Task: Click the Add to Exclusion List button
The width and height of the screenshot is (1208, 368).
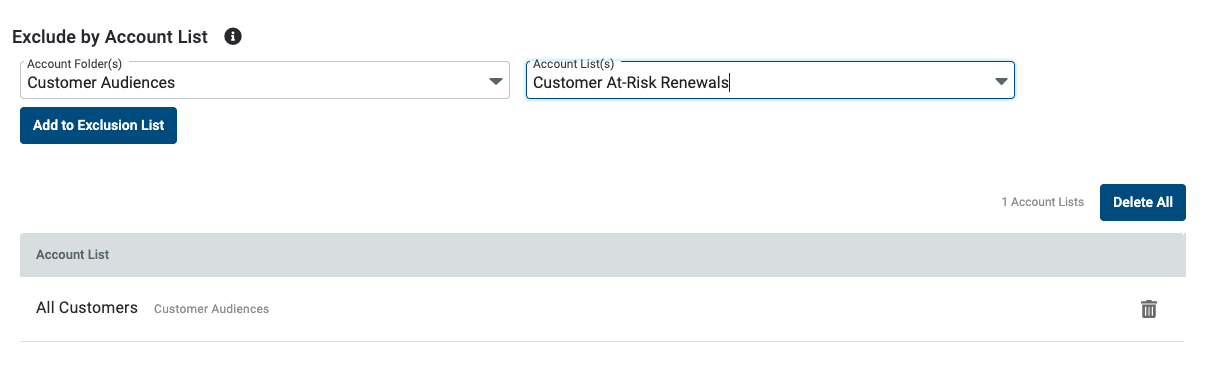Action: [98, 126]
